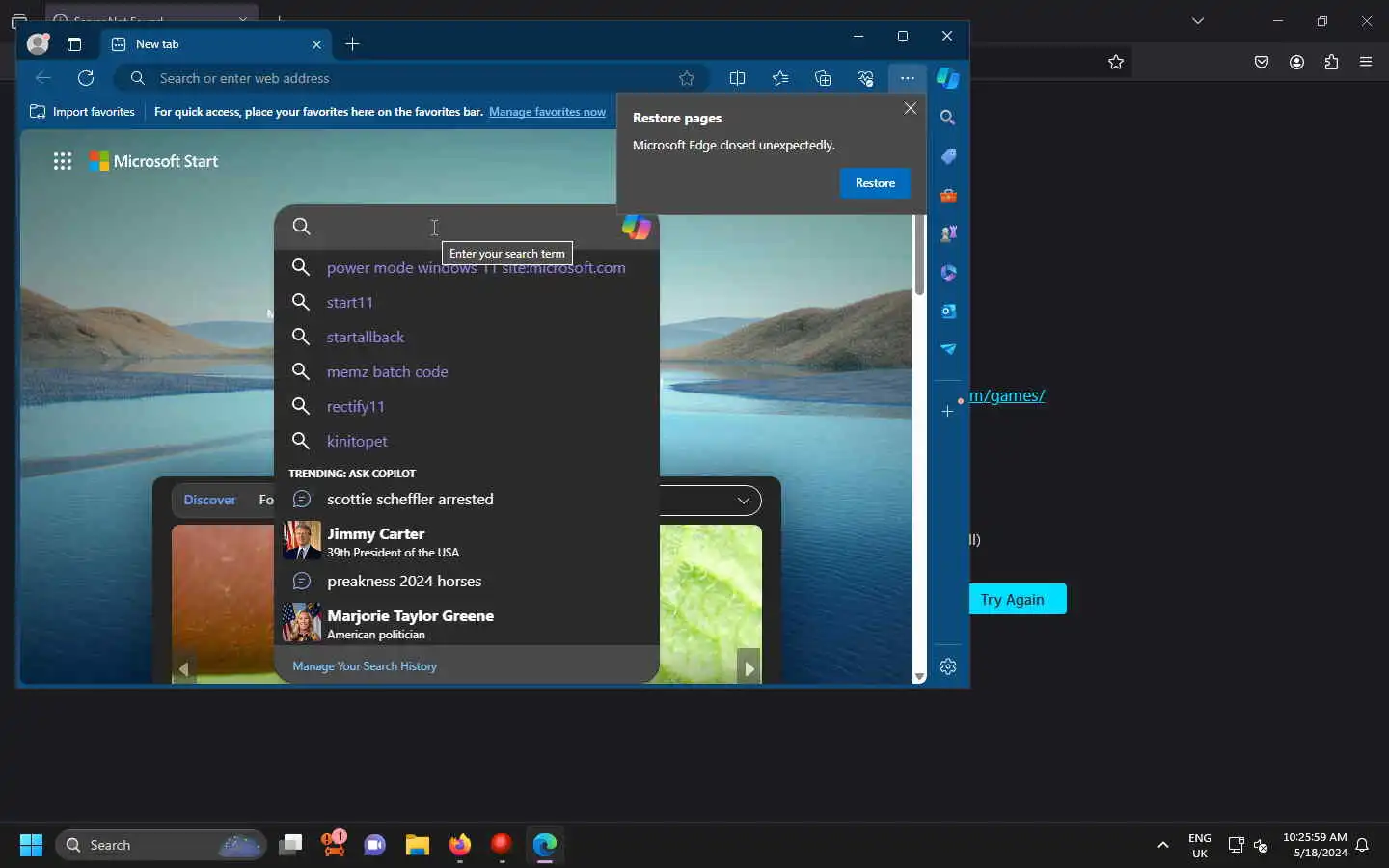Open sidebar Drop paper plane icon
The image size is (1389, 868).
[948, 349]
